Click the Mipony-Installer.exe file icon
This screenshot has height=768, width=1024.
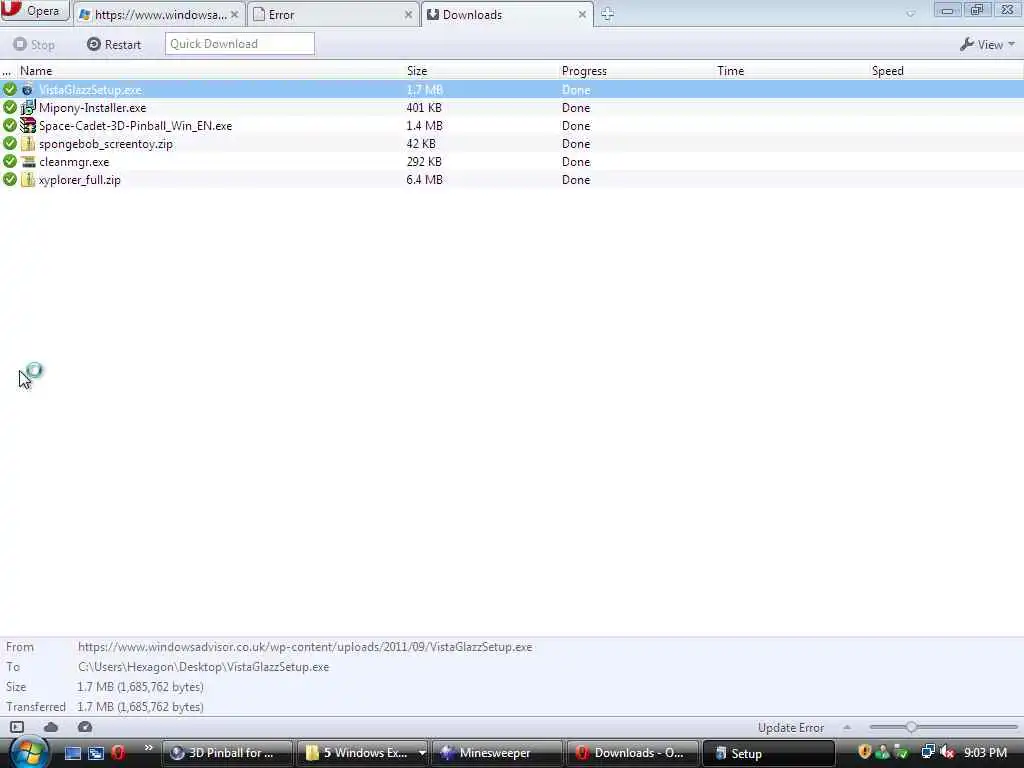[27, 107]
